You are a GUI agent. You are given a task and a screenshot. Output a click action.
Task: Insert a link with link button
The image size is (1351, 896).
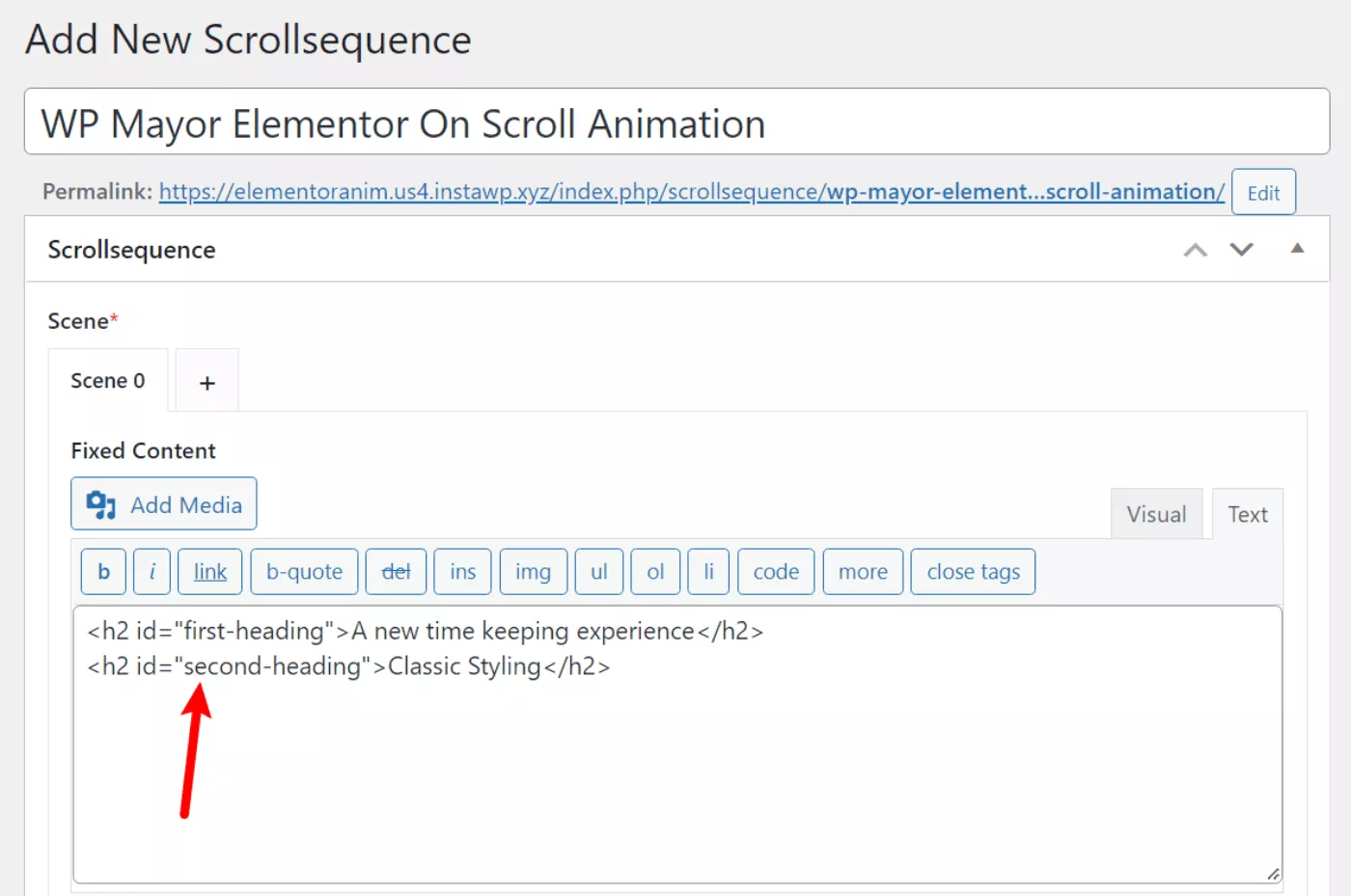point(210,572)
